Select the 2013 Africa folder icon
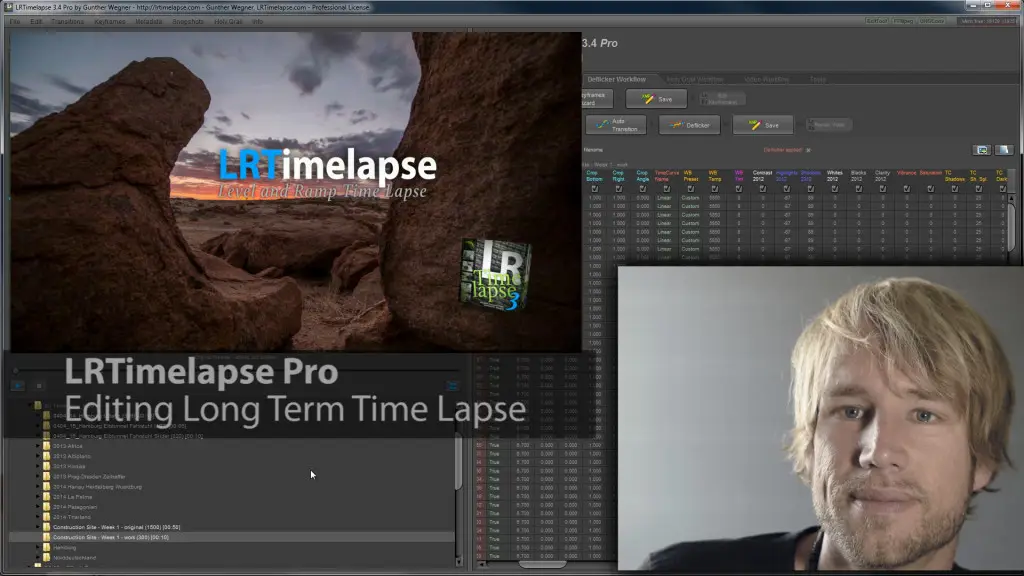The width and height of the screenshot is (1024, 576). (x=46, y=446)
